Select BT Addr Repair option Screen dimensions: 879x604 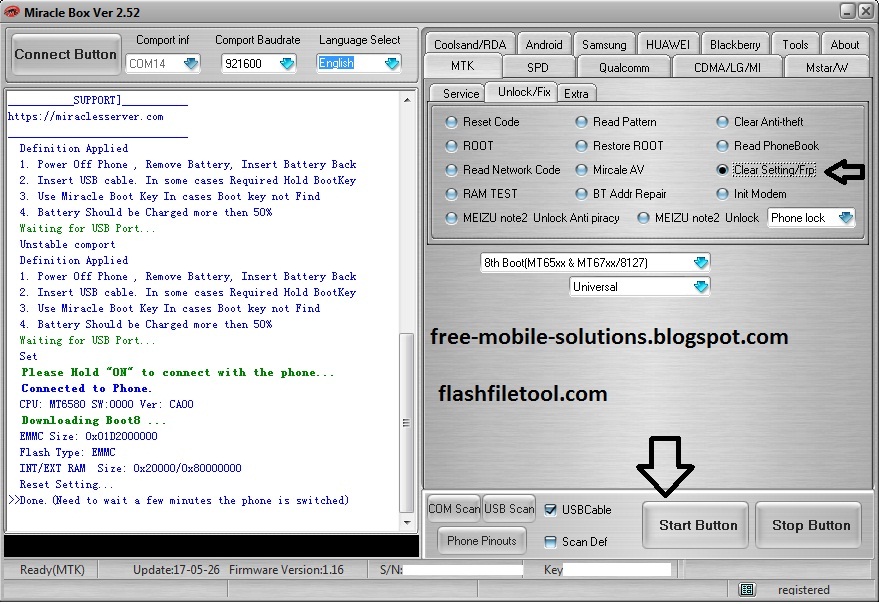pyautogui.click(x=621, y=193)
